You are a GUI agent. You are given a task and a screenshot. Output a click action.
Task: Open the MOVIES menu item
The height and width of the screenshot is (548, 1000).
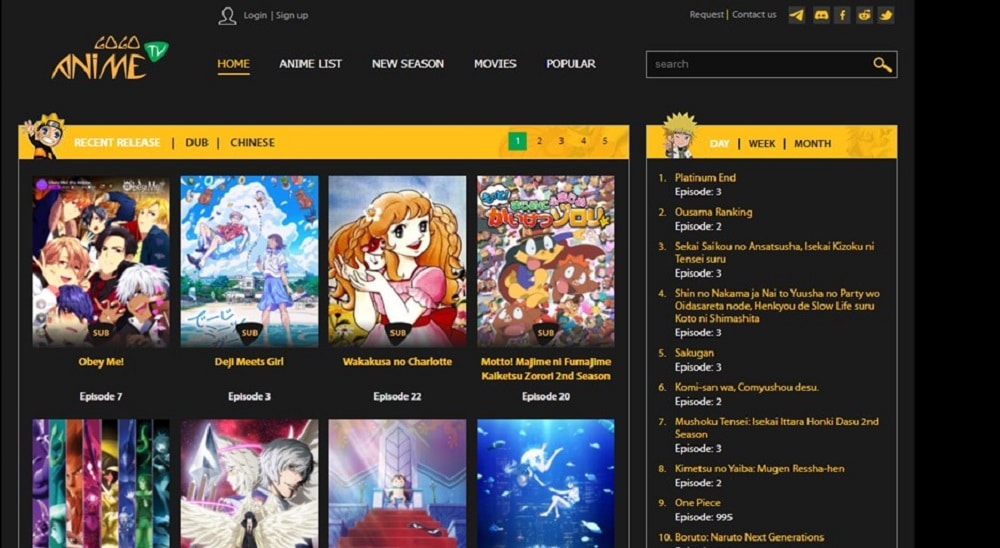pyautogui.click(x=495, y=64)
